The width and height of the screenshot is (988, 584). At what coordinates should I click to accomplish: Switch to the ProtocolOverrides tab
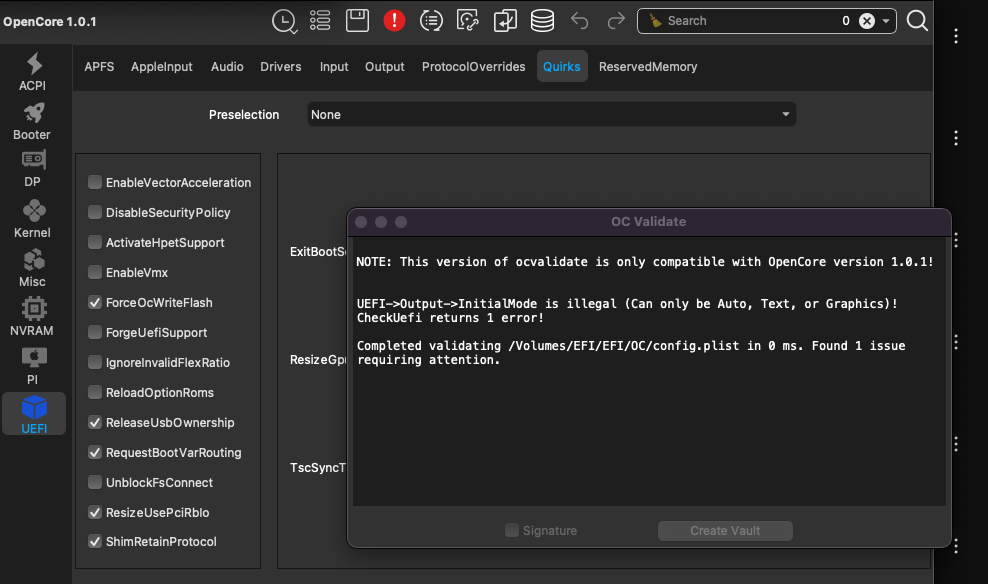(x=473, y=67)
